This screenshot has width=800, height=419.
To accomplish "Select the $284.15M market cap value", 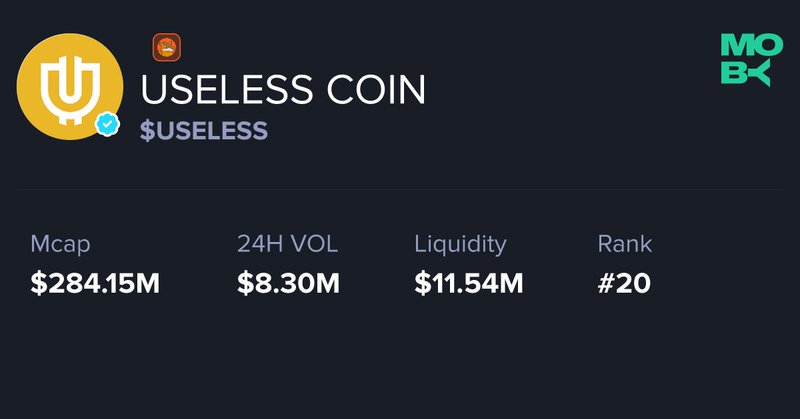I will tap(95, 283).
